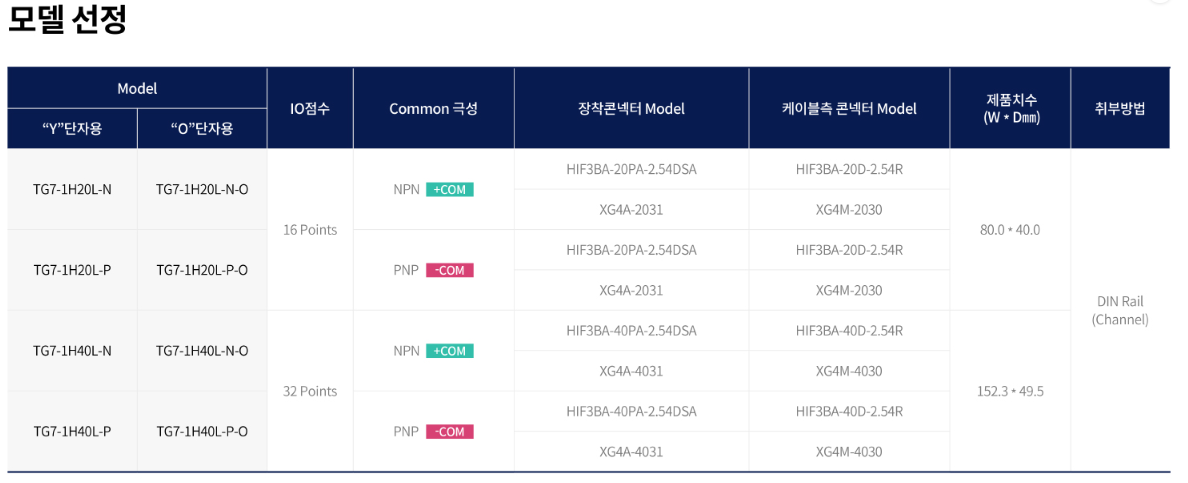Click the 장착콘넥터 Model column header
Image resolution: width=1188 pixels, height=483 pixels.
pos(631,108)
